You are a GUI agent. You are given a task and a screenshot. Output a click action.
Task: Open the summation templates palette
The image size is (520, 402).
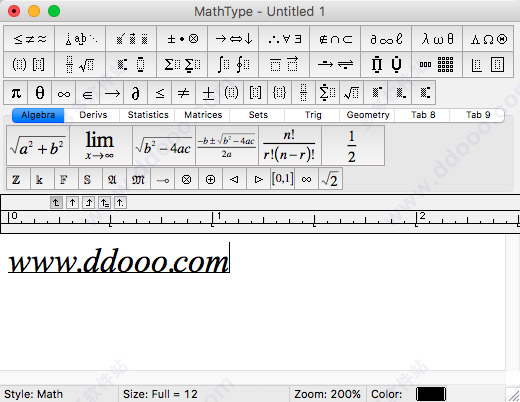pyautogui.click(x=182, y=64)
